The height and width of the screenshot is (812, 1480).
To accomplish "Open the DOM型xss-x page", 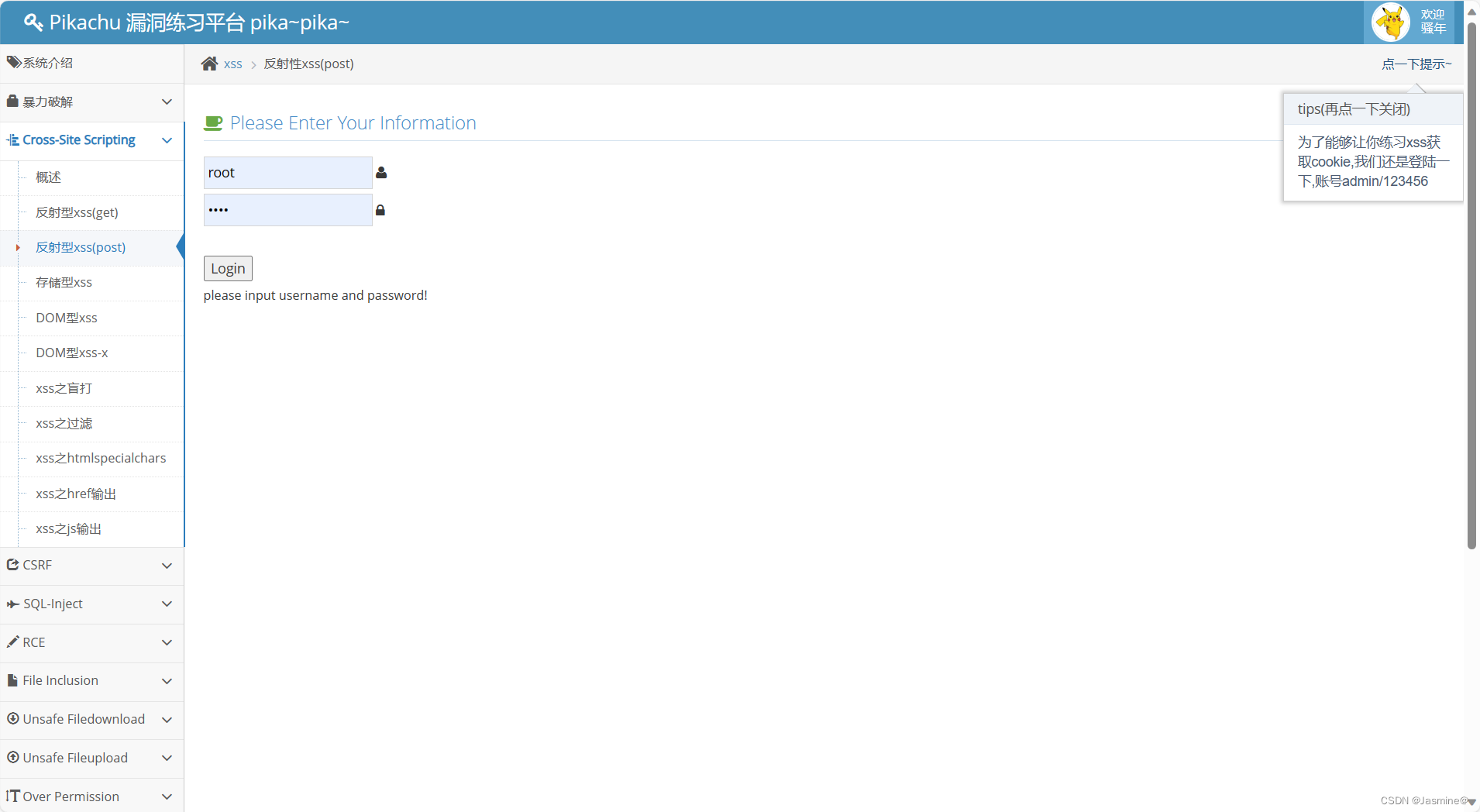I will pyautogui.click(x=72, y=353).
